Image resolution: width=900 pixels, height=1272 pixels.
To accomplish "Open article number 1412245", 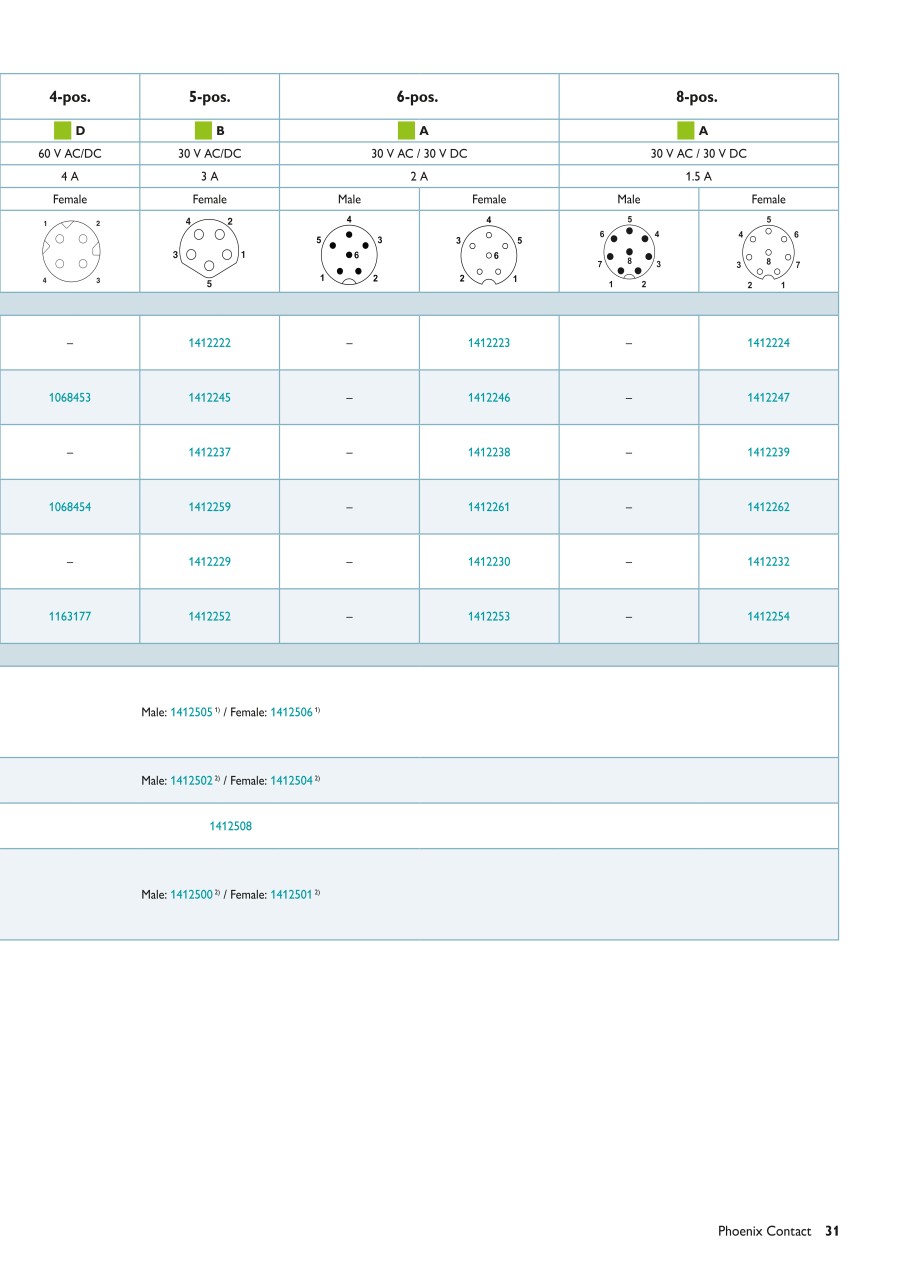I will pyautogui.click(x=209, y=398).
